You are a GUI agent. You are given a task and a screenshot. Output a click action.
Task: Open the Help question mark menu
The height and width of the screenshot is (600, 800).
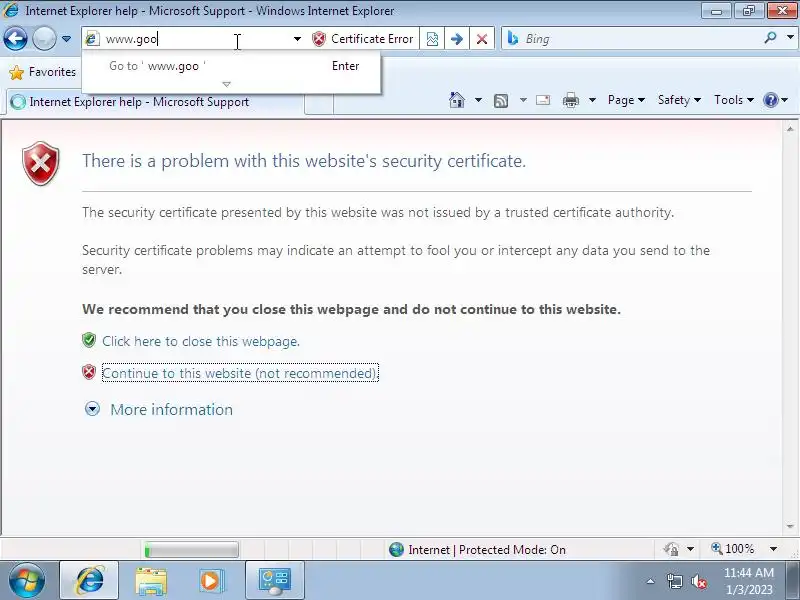776,100
